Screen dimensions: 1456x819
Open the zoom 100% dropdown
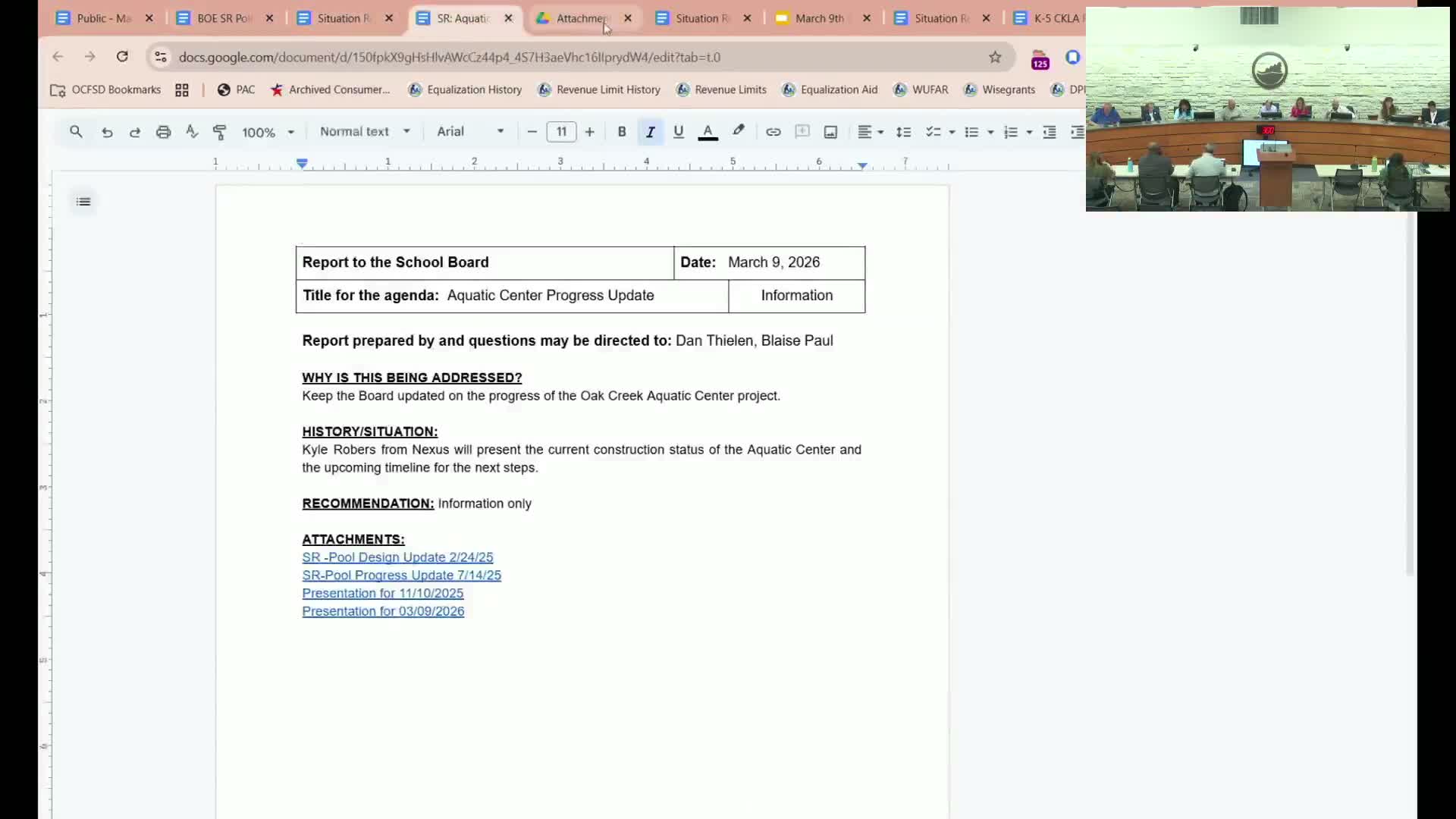(268, 132)
